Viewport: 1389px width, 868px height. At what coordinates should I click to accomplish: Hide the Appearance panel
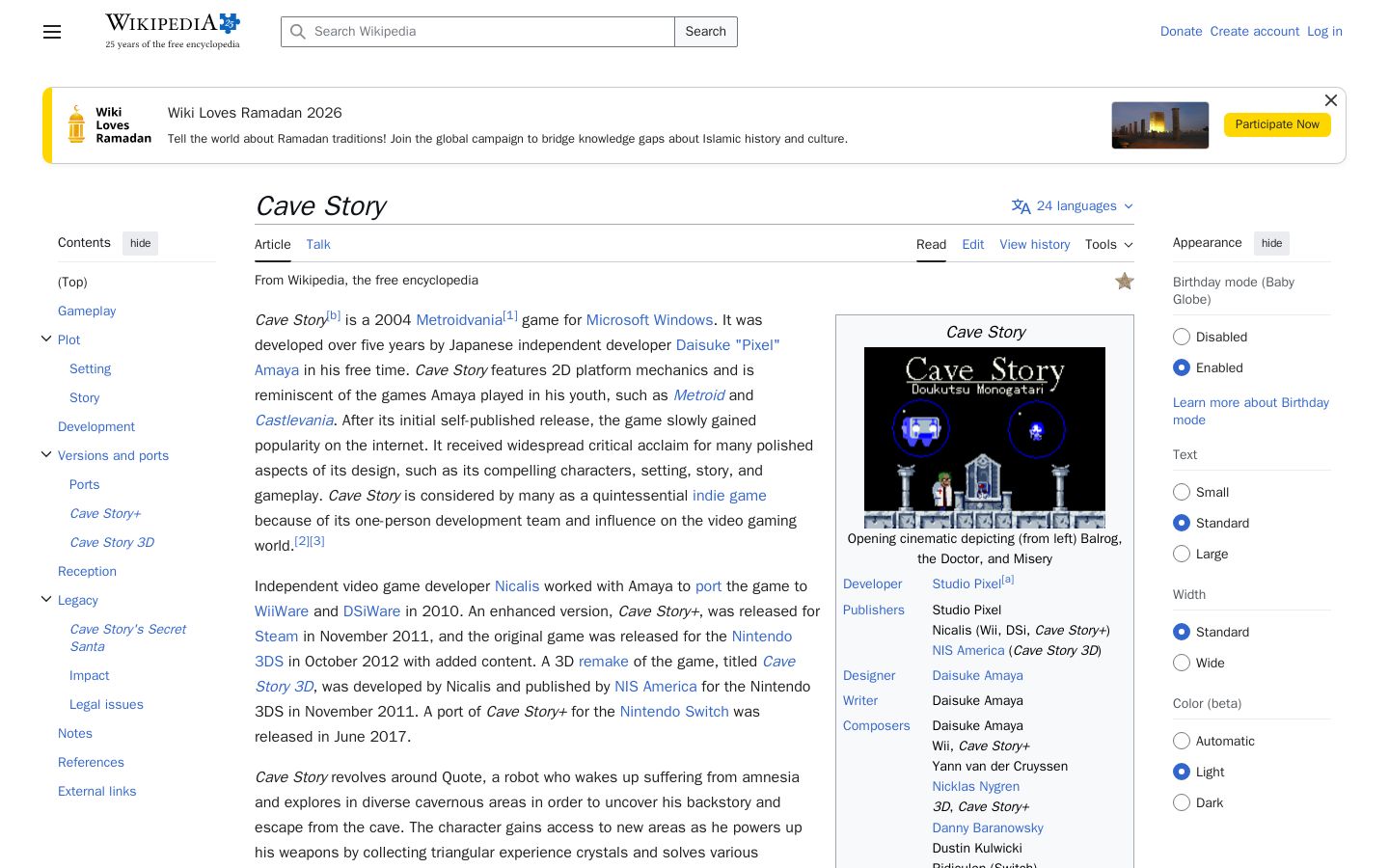coord(1271,243)
